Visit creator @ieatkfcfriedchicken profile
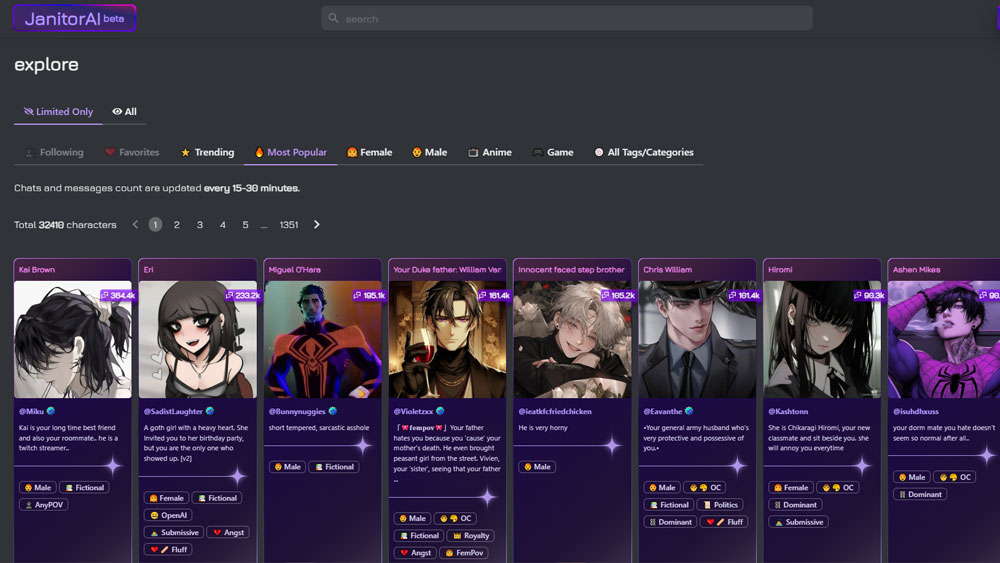 (555, 411)
